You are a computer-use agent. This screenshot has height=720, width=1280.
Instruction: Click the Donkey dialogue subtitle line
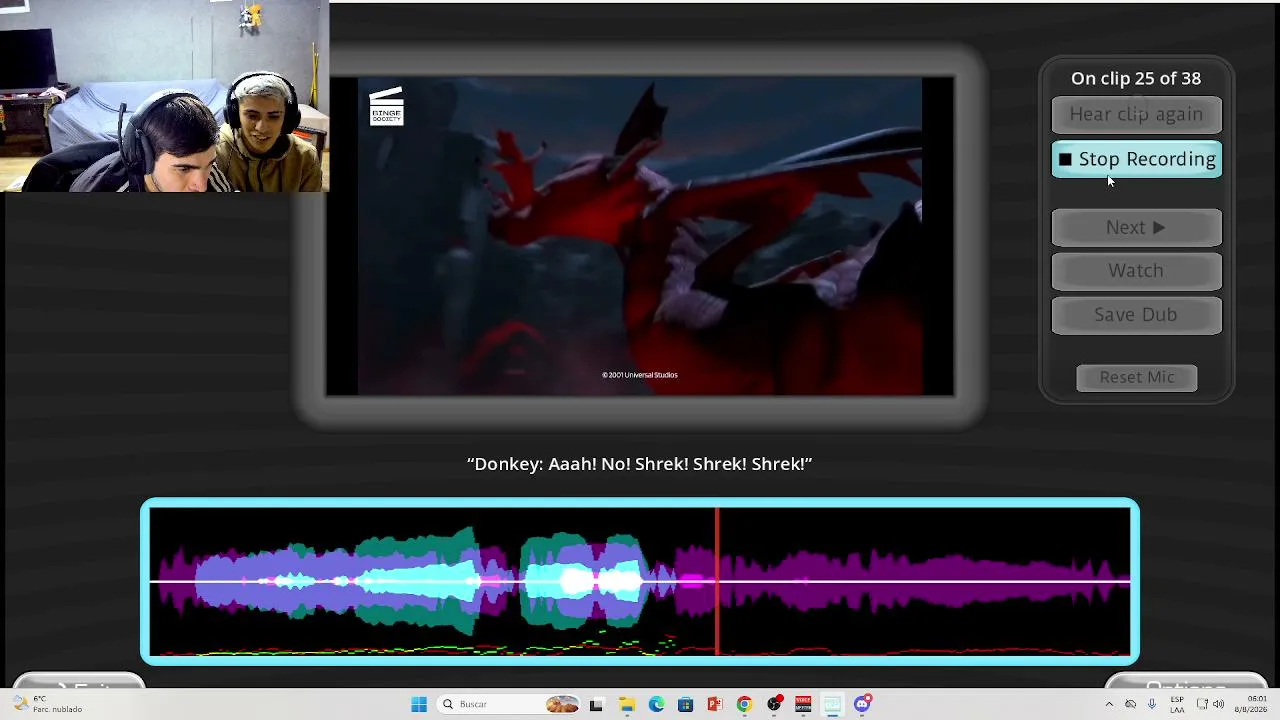[640, 464]
